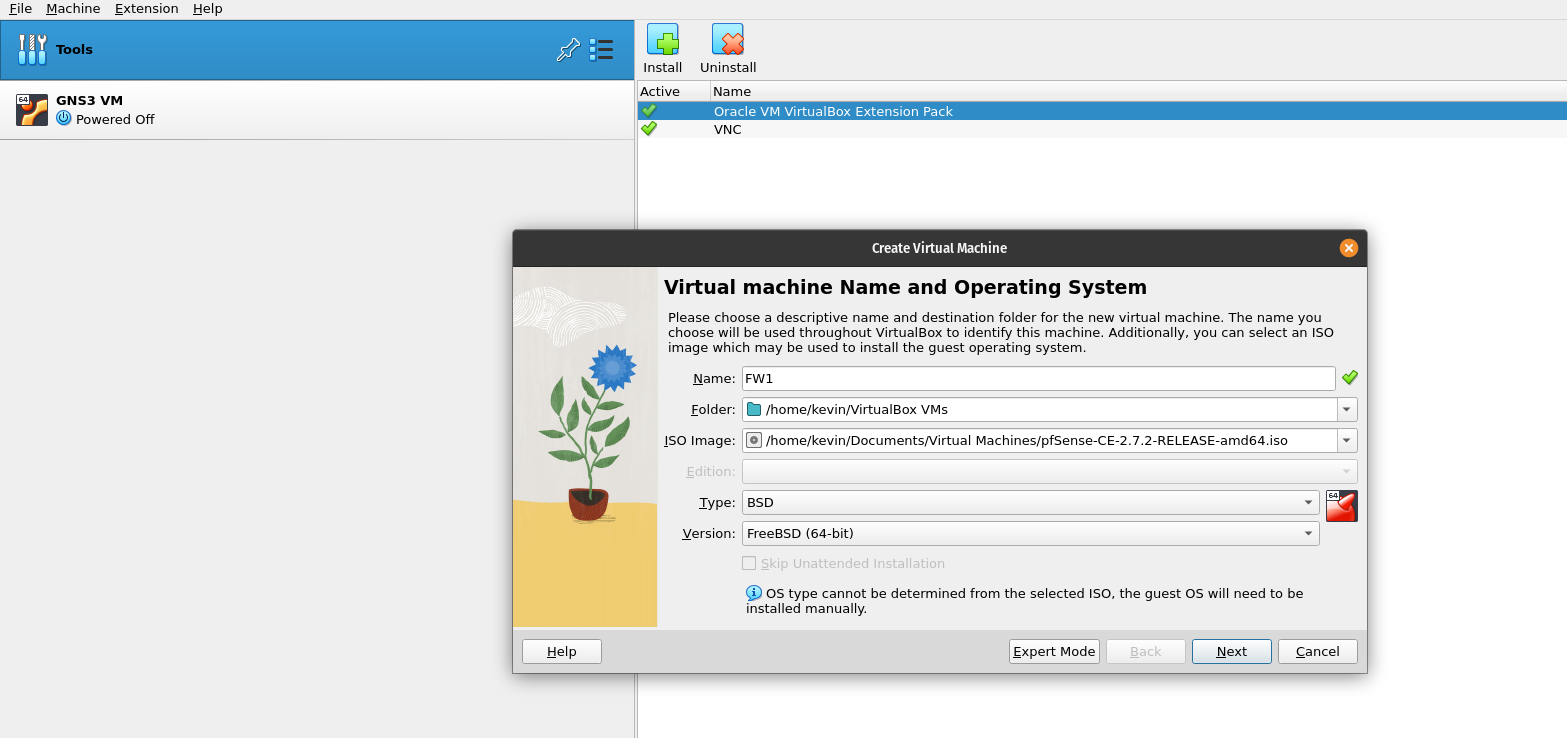Open the Type dropdown showing BSD
The image size is (1567, 738).
[x=1030, y=502]
